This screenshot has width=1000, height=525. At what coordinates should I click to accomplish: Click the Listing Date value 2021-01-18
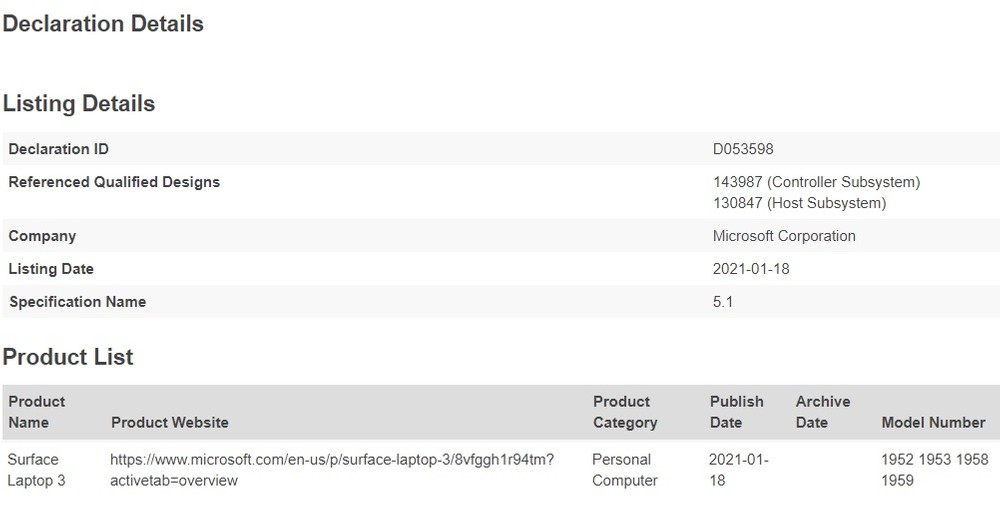(751, 269)
